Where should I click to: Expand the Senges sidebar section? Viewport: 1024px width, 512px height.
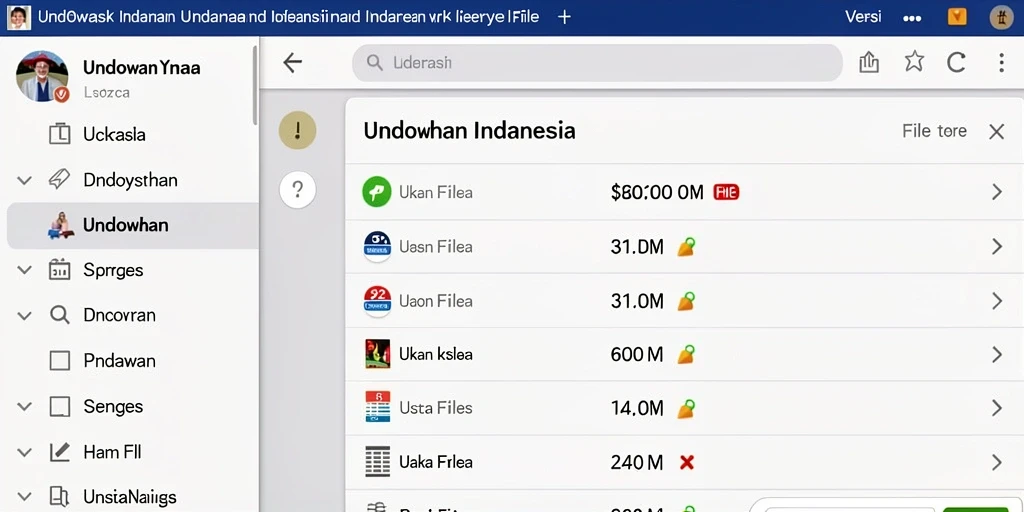click(x=24, y=406)
